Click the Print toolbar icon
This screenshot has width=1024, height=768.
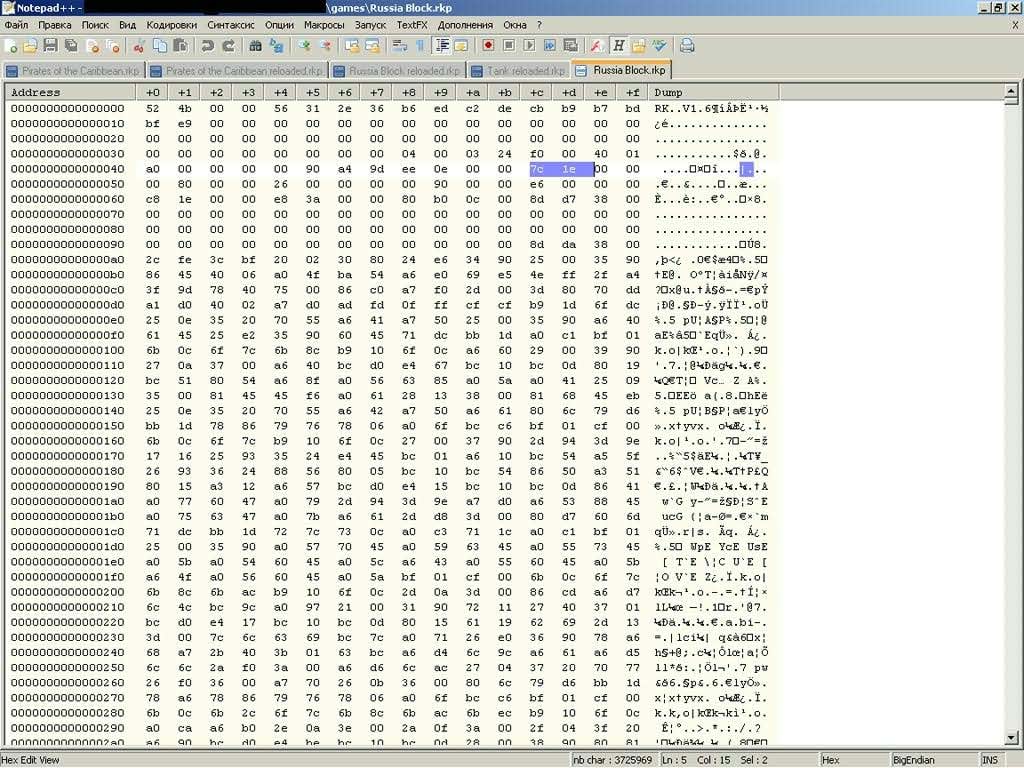click(x=686, y=46)
